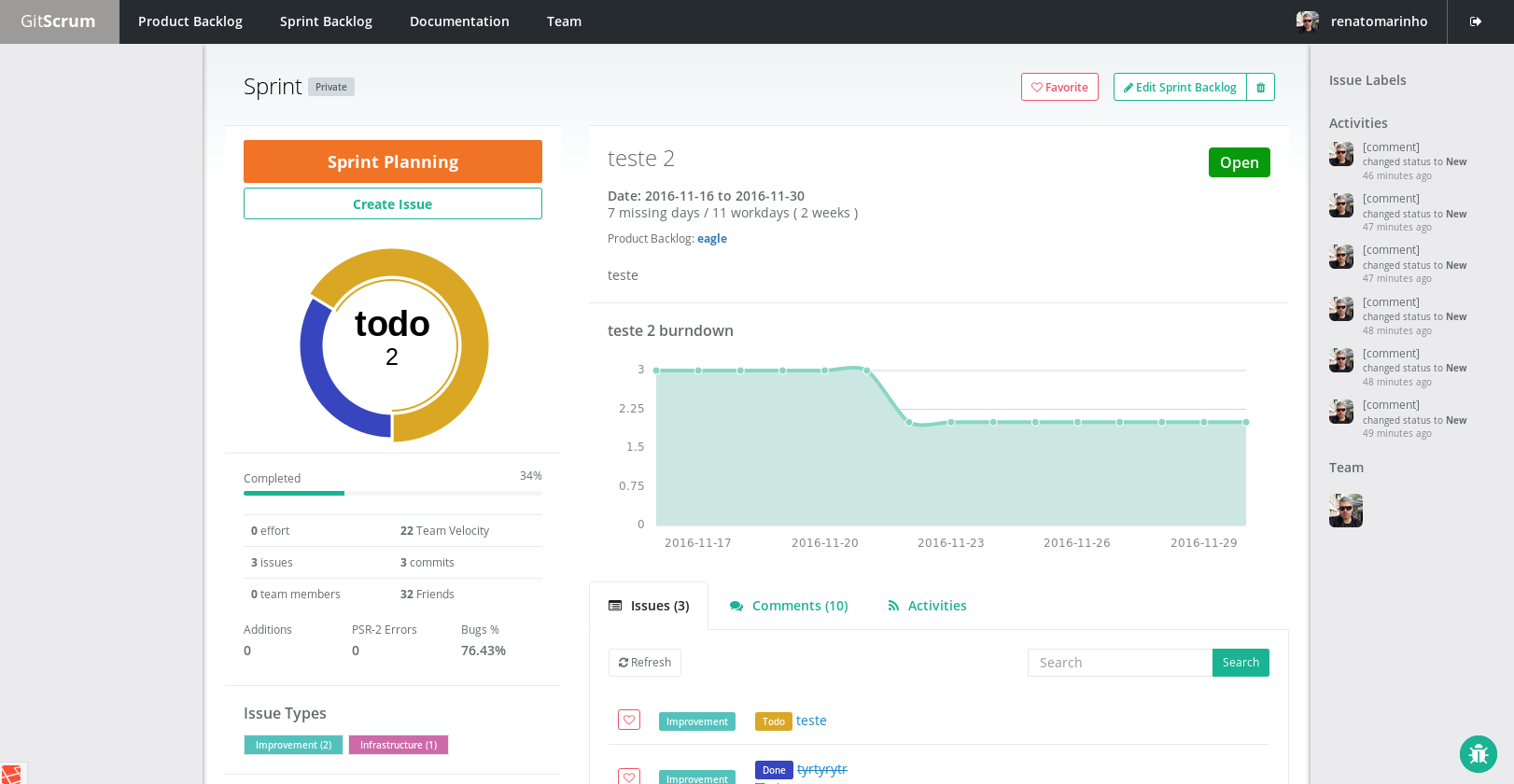Open Product Backlog menu
Image resolution: width=1514 pixels, height=784 pixels.
click(x=190, y=21)
